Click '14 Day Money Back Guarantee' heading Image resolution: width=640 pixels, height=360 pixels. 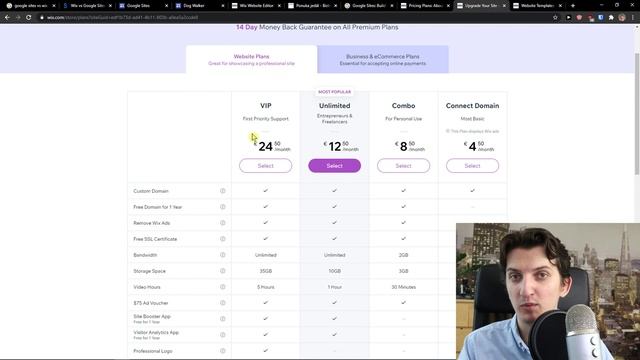pyautogui.click(x=317, y=27)
